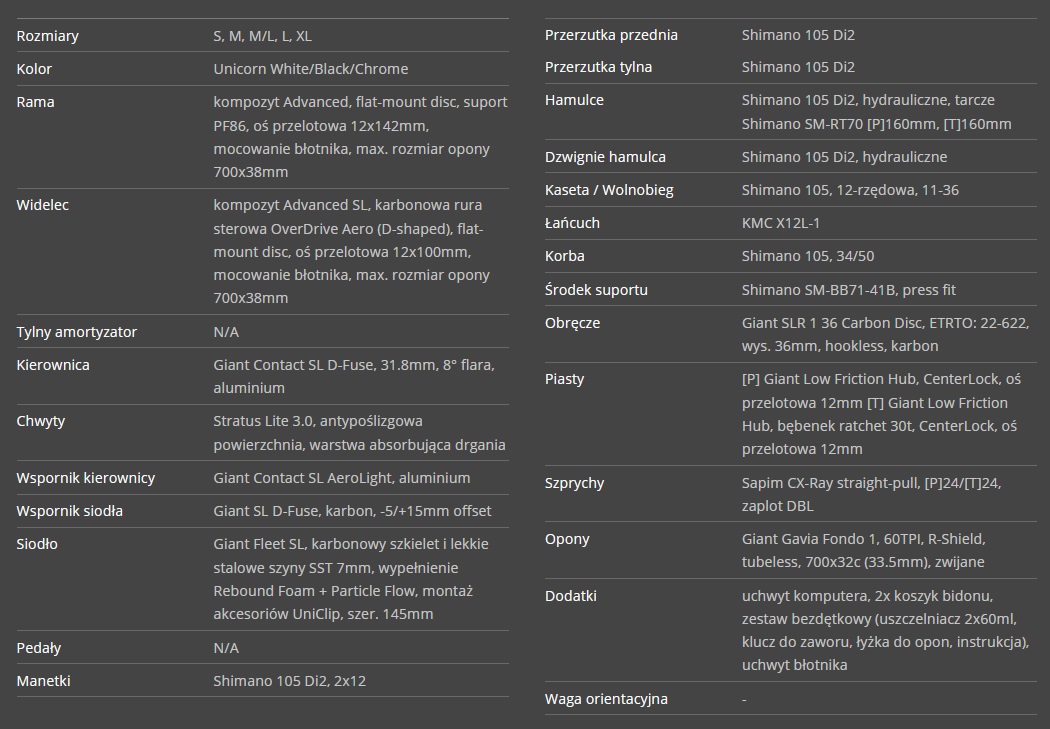Screen dimensions: 1050x729
Task: Click the Manetki Shimano 105 Di2, 2x12 value
Action: 289,681
